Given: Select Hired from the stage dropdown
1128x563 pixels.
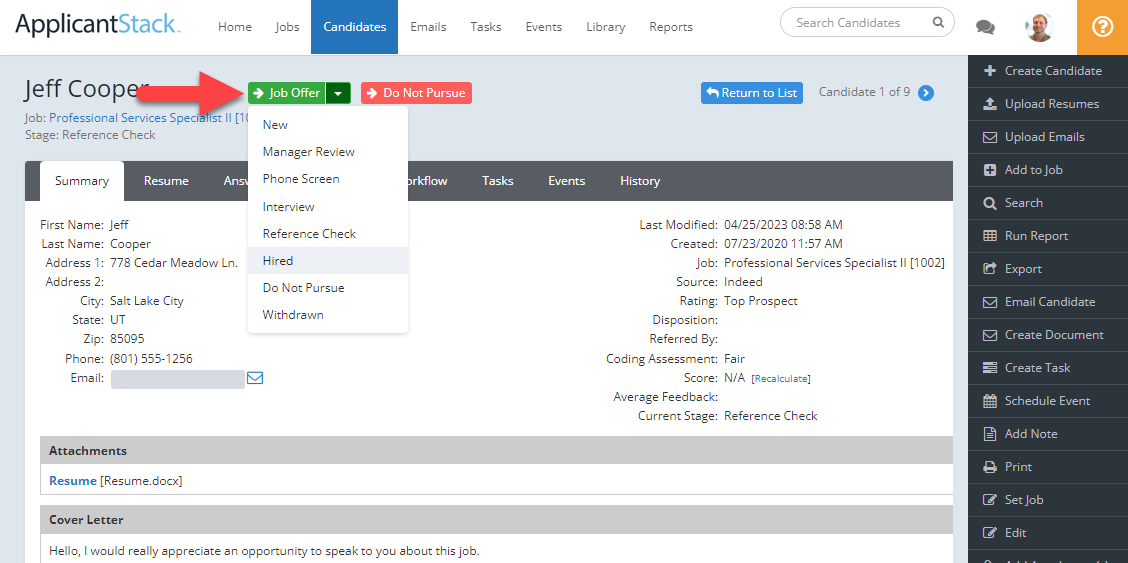Looking at the screenshot, I should (x=278, y=261).
